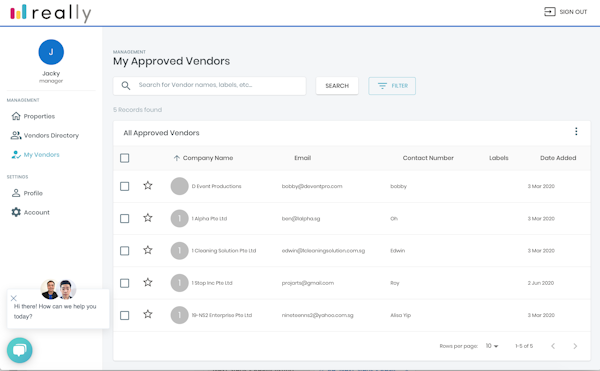This screenshot has height=371, width=600.
Task: Click the 2 Jun 2020 date
Action: [541, 283]
